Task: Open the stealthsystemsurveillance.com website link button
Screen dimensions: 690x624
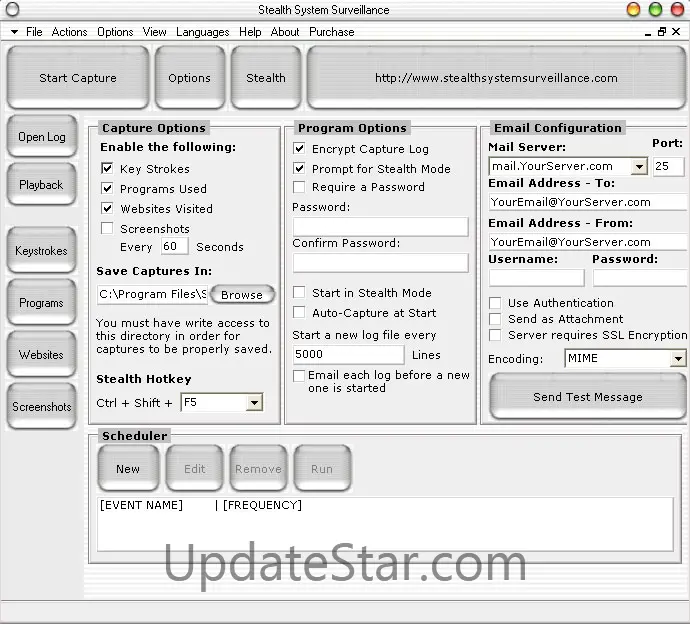Action: tap(496, 78)
